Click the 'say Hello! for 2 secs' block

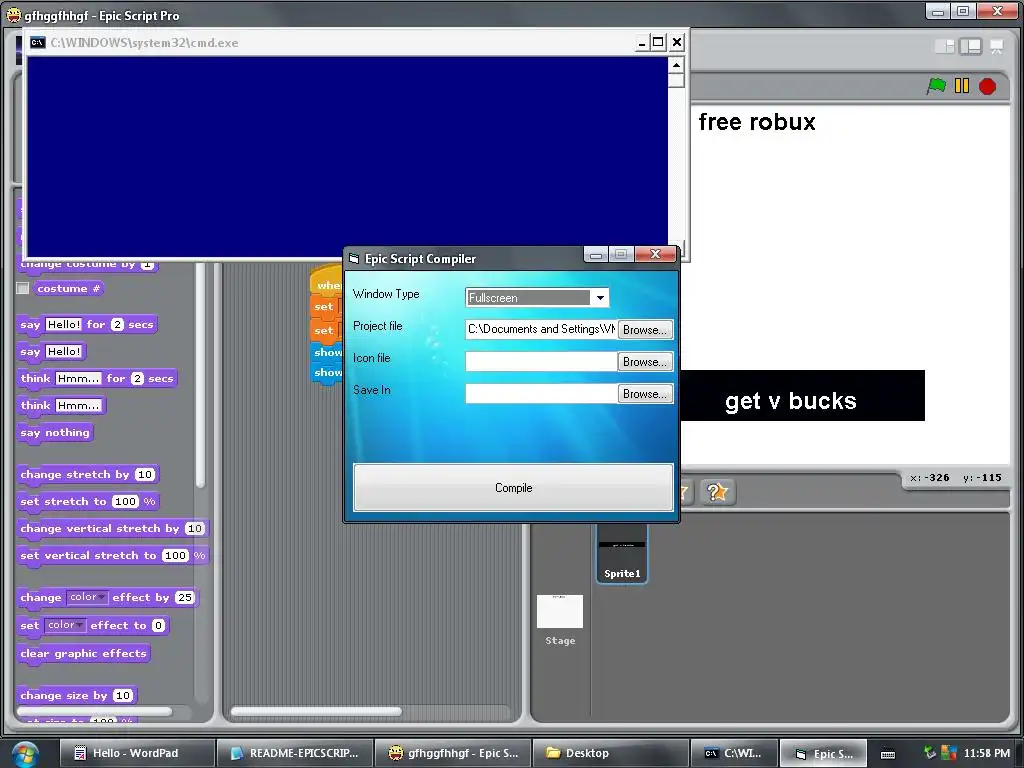click(88, 325)
